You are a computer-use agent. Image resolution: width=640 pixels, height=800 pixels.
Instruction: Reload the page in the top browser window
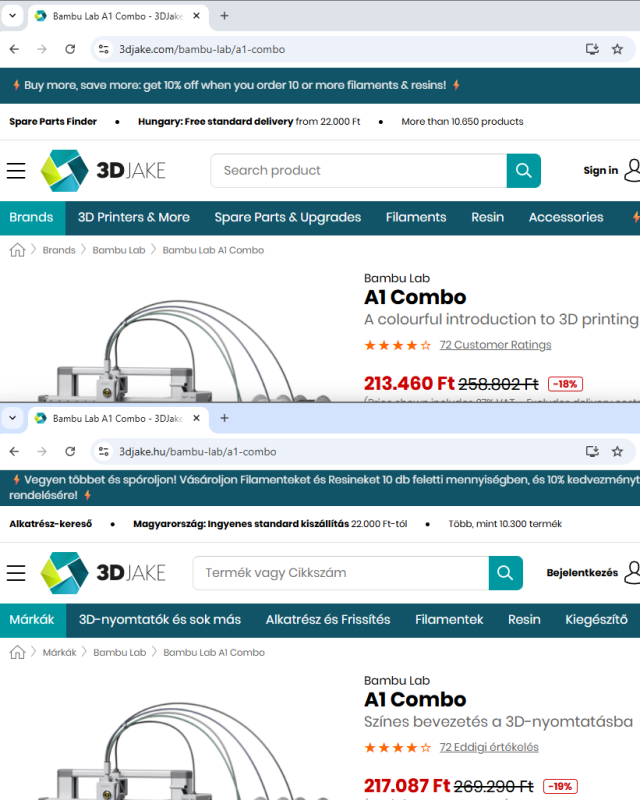(70, 49)
